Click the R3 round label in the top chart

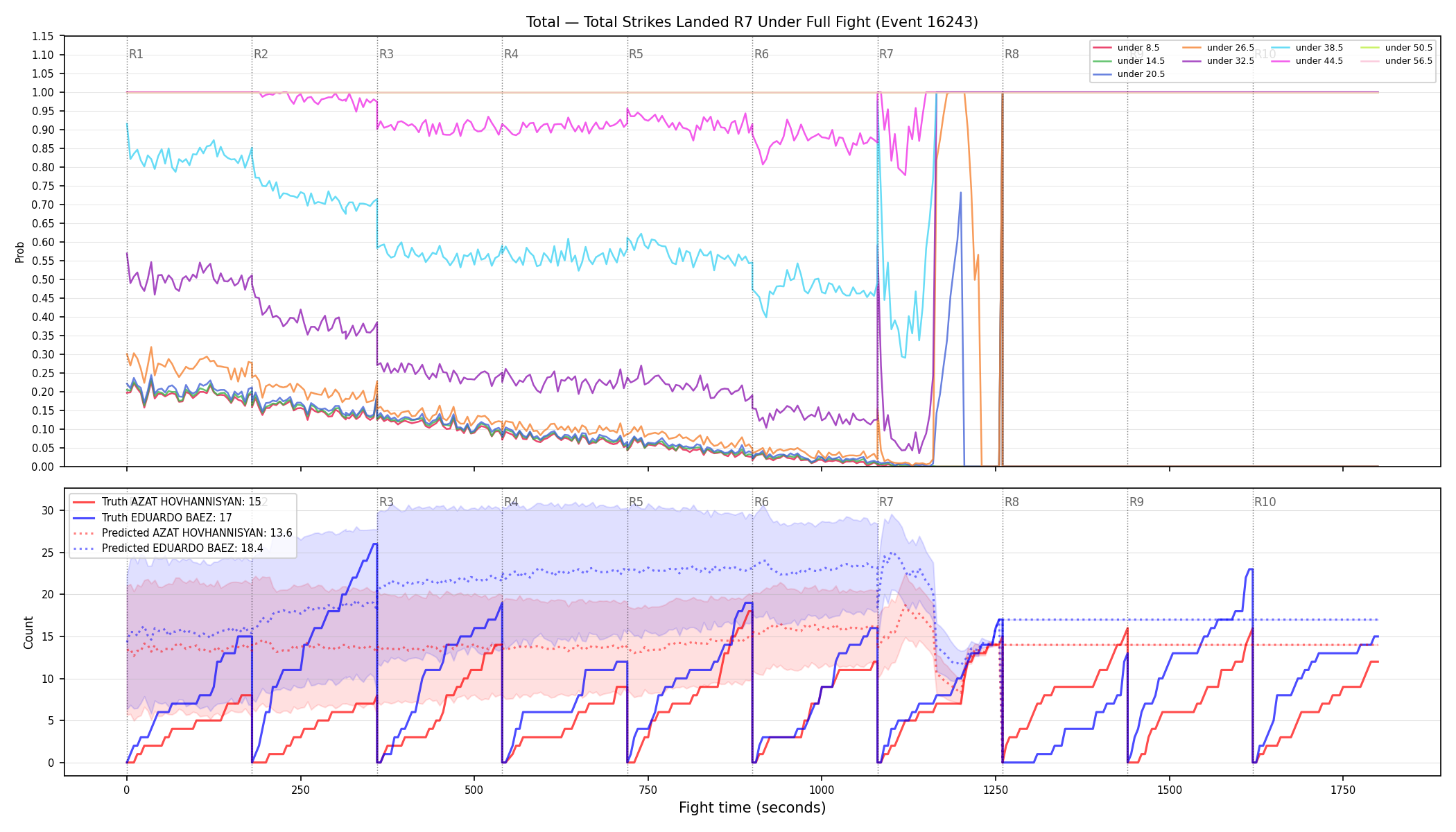coord(386,54)
